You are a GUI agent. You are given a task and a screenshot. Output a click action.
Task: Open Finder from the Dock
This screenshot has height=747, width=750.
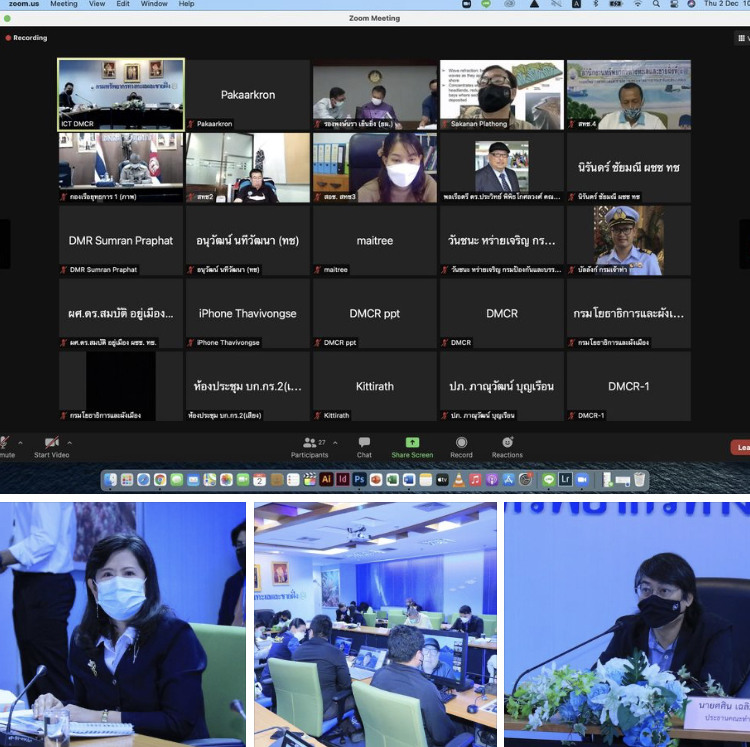pos(110,480)
